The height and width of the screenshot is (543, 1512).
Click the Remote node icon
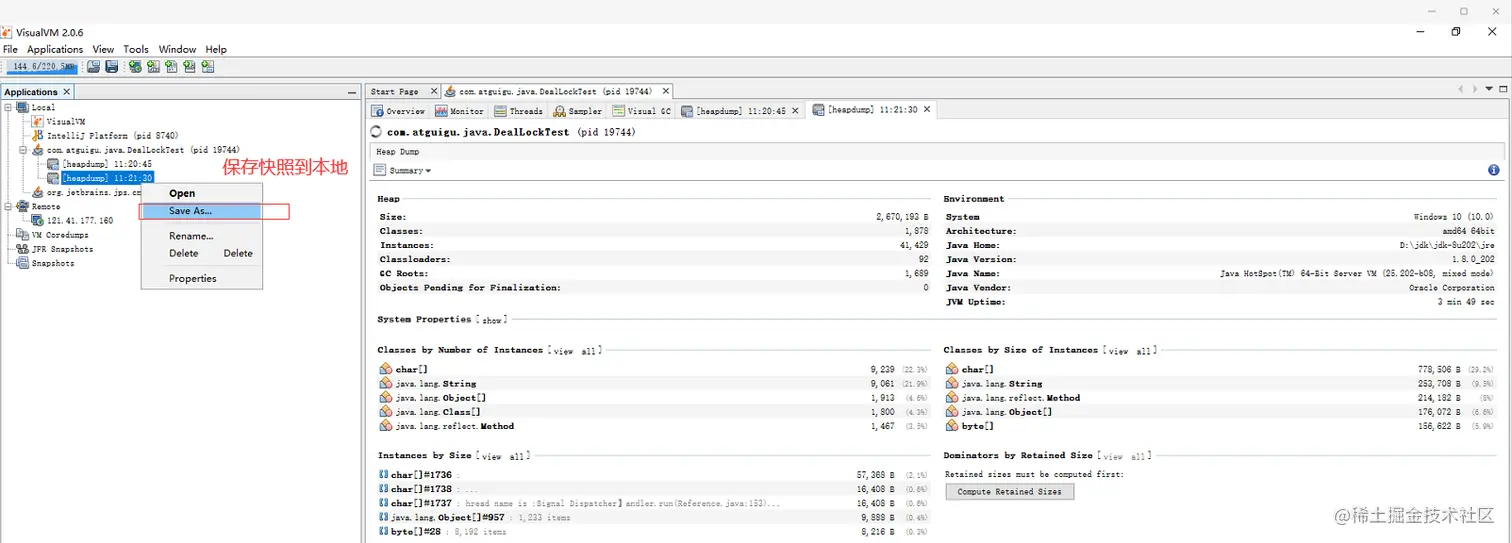pyautogui.click(x=22, y=206)
